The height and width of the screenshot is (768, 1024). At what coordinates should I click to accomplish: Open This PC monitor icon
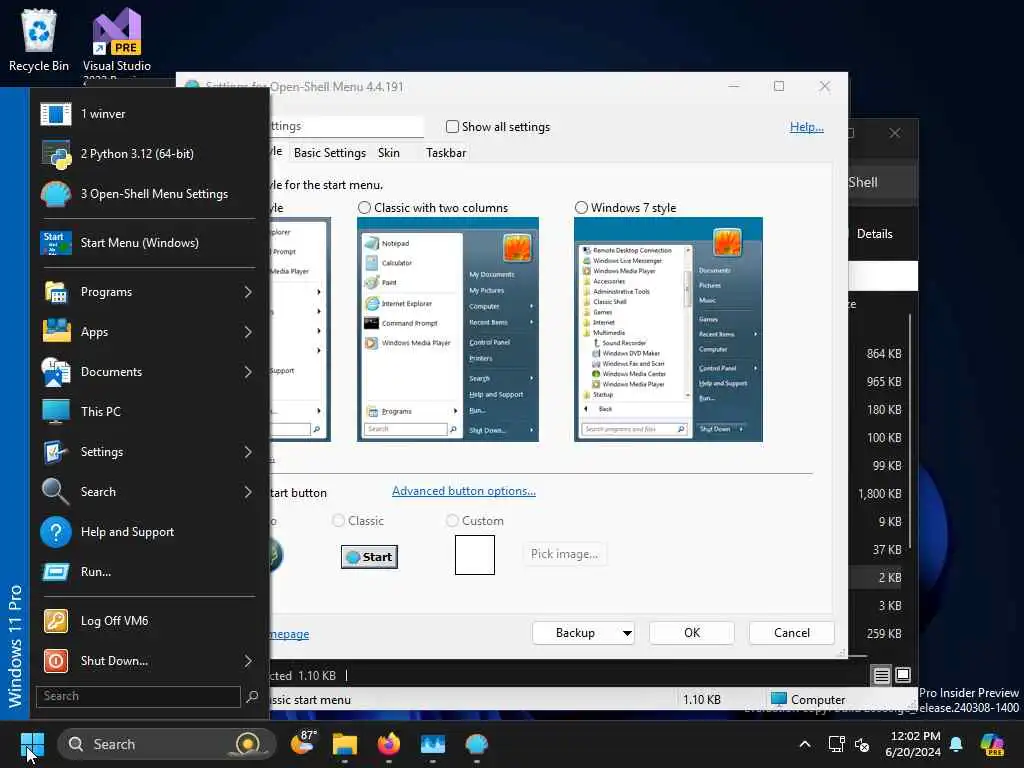(x=56, y=411)
